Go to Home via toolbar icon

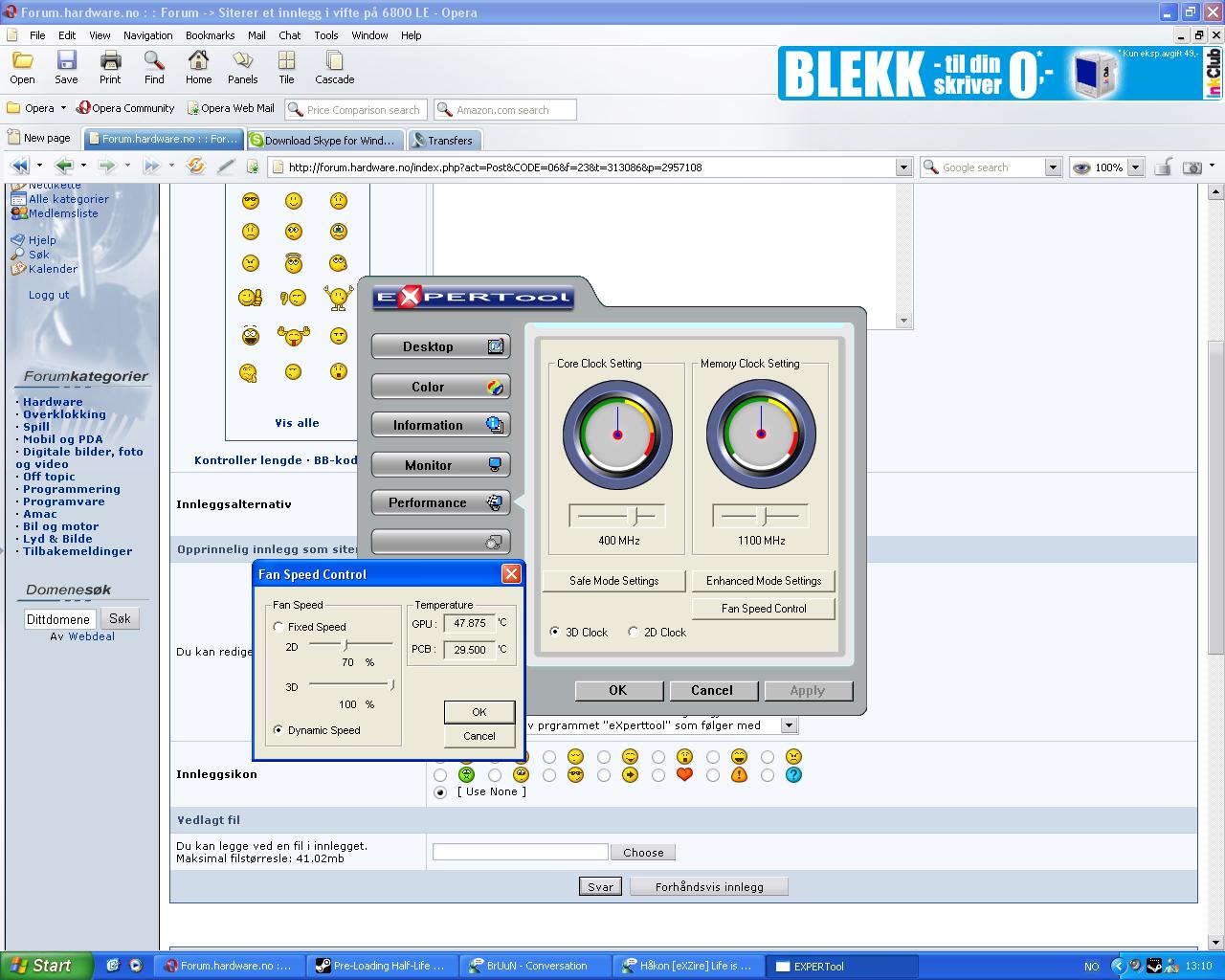(198, 67)
